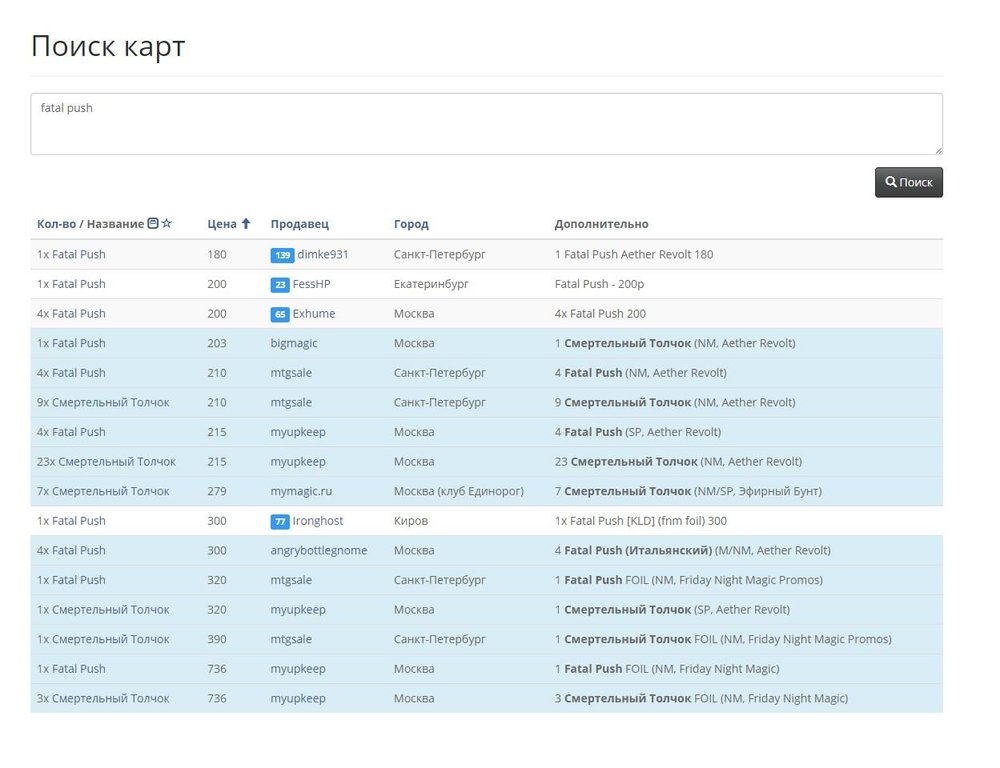Open the 23x Смертельный Толчок listing

[x=106, y=462]
